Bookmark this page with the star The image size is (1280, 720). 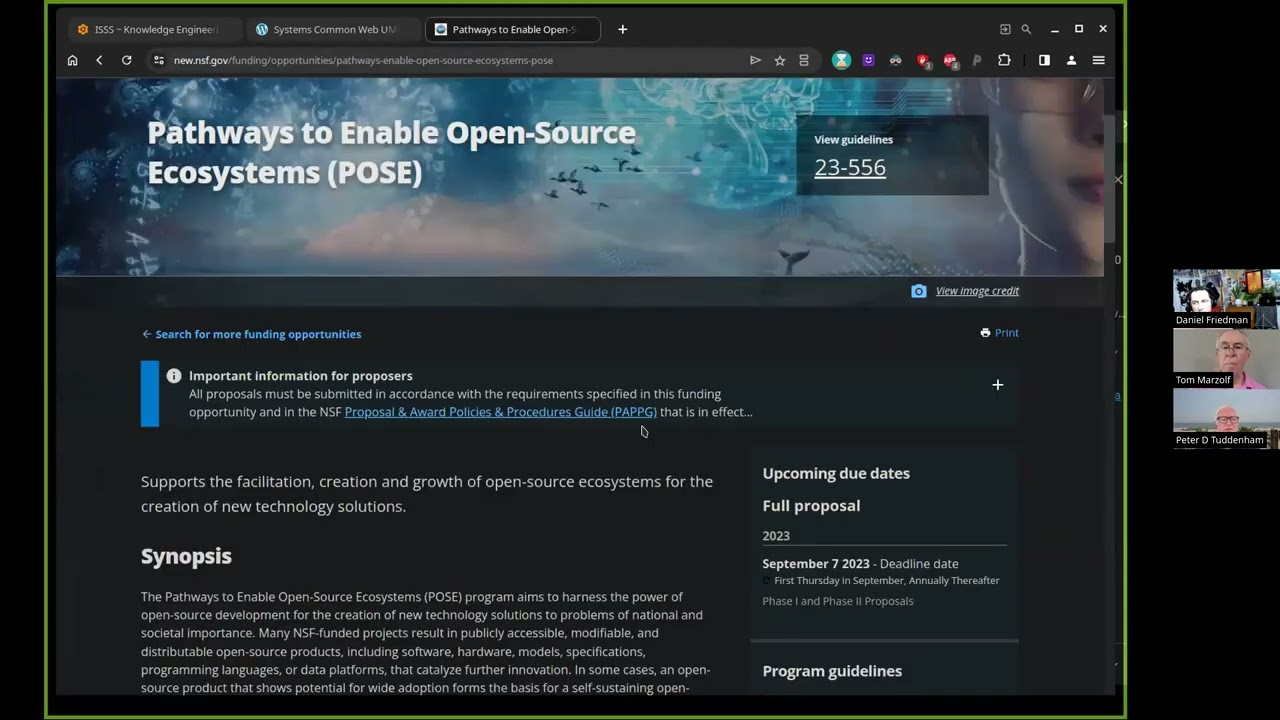780,60
